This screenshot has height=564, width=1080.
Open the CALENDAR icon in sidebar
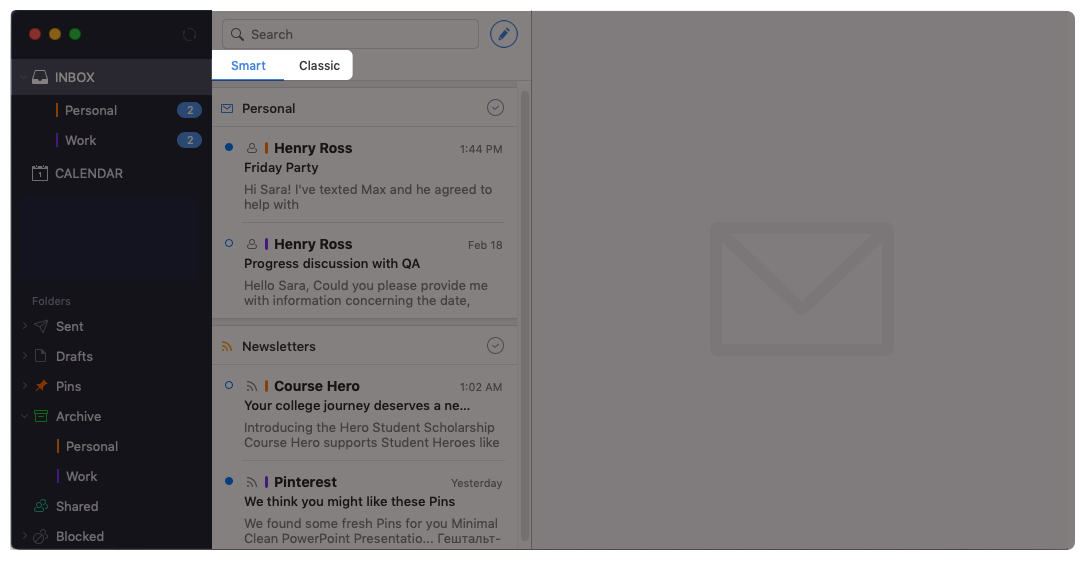click(40, 173)
